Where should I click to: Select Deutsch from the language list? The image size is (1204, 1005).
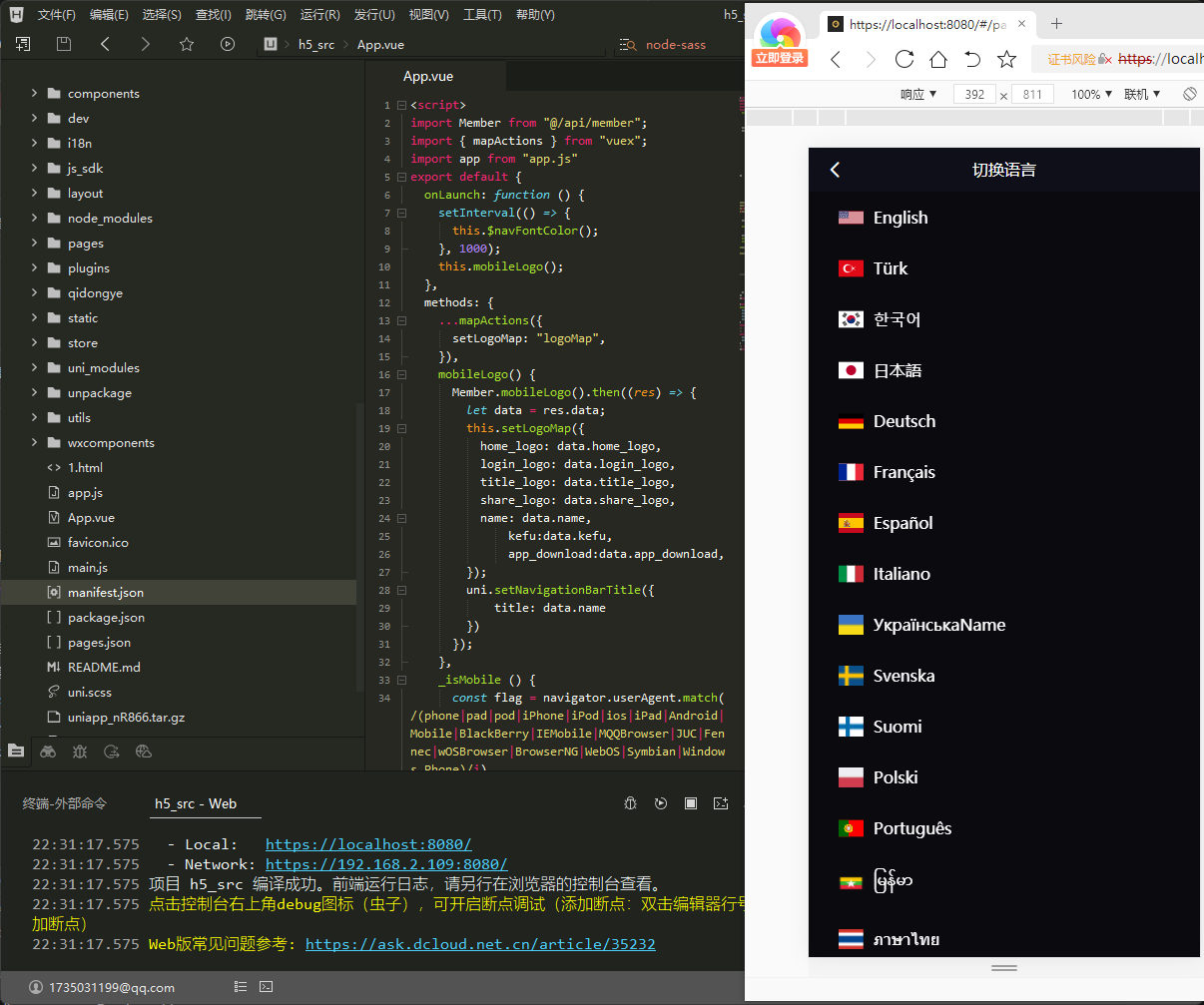tap(903, 421)
